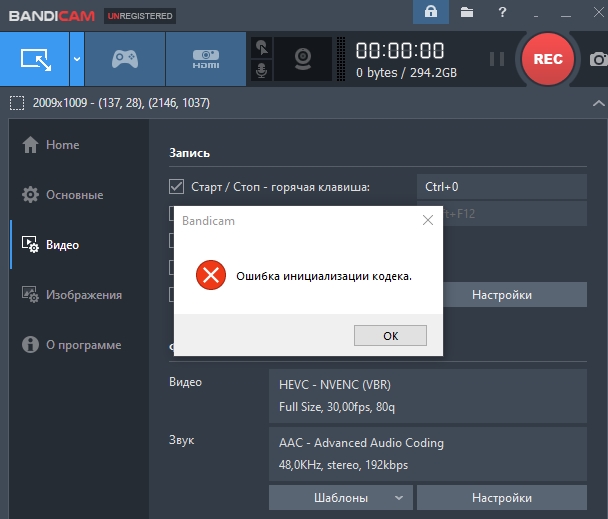Open screen recording mode dropdown arrow
608x519 pixels.
77,59
